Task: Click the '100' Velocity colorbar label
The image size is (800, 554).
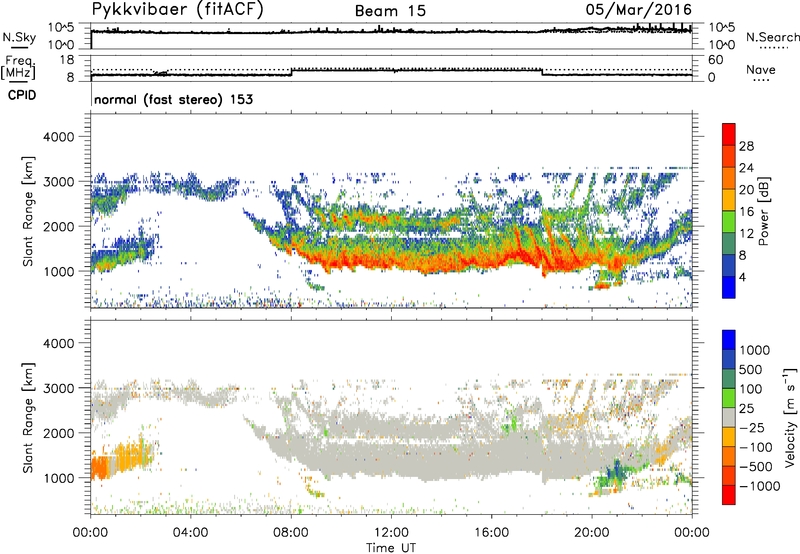Action: [751, 389]
